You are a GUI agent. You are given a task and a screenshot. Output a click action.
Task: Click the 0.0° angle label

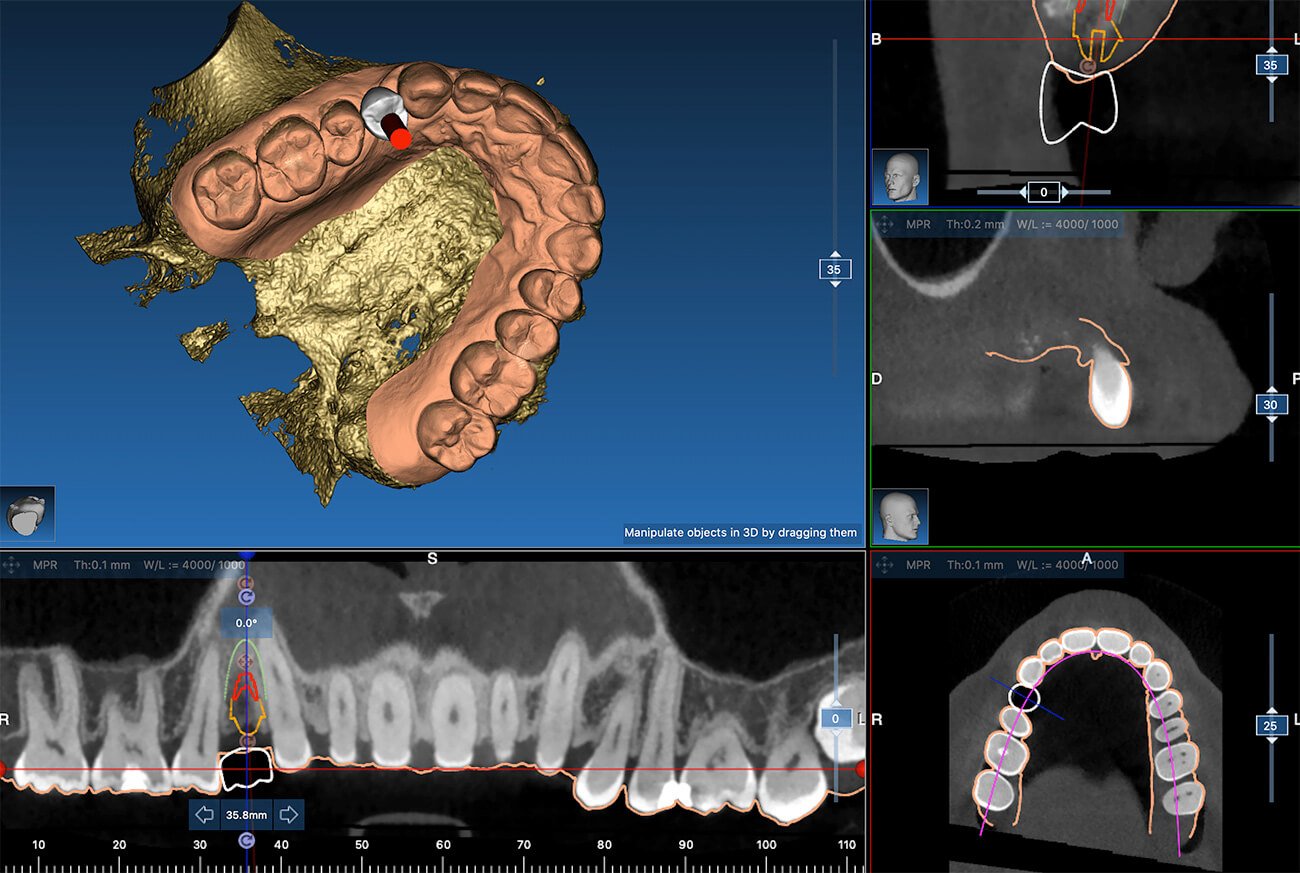246,622
